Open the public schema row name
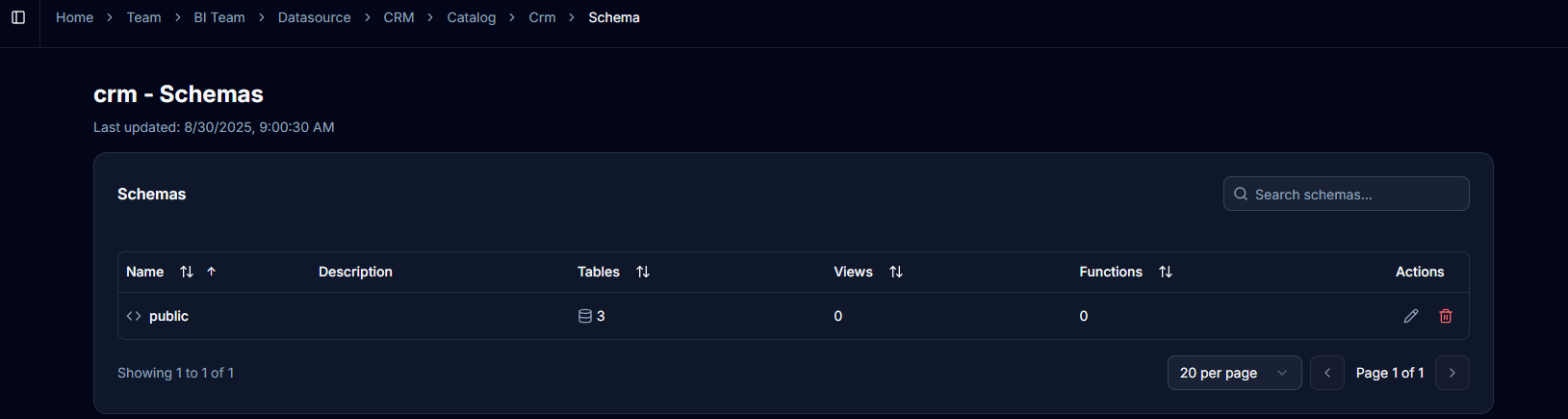The height and width of the screenshot is (419, 1568). pyautogui.click(x=168, y=316)
